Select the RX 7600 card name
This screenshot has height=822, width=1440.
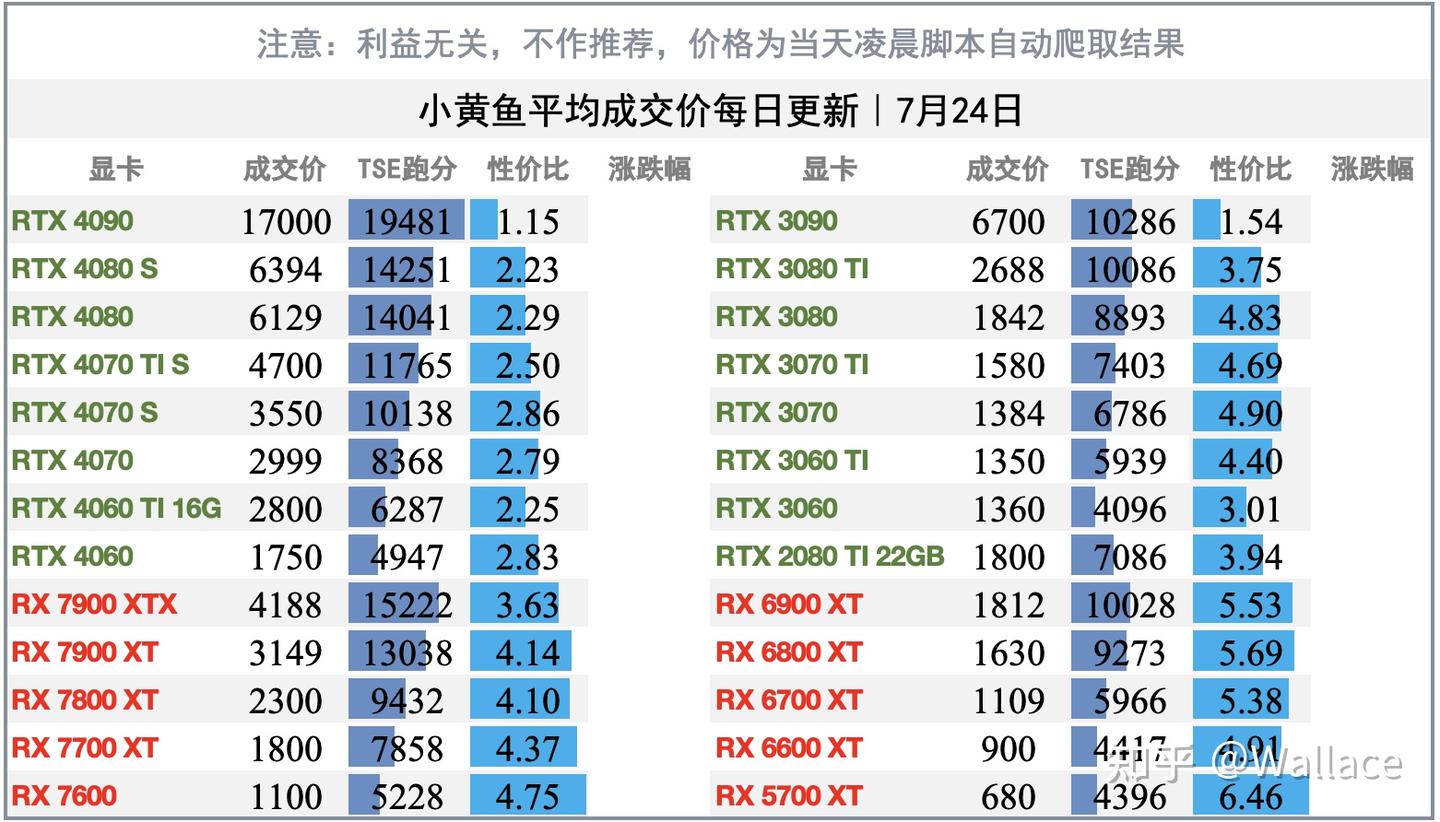tap(64, 797)
